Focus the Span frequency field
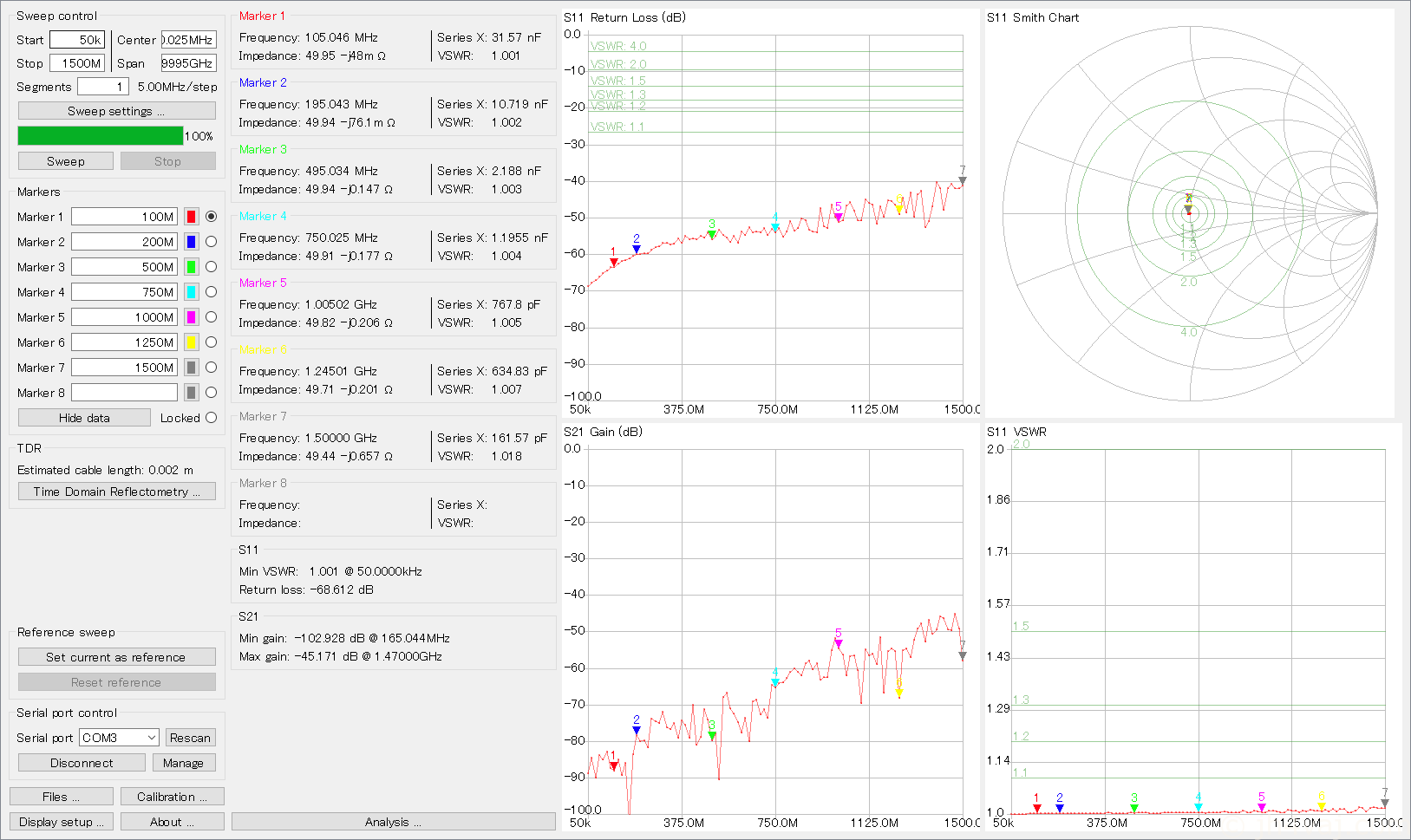Viewport: 1411px width, 840px height. pos(188,63)
